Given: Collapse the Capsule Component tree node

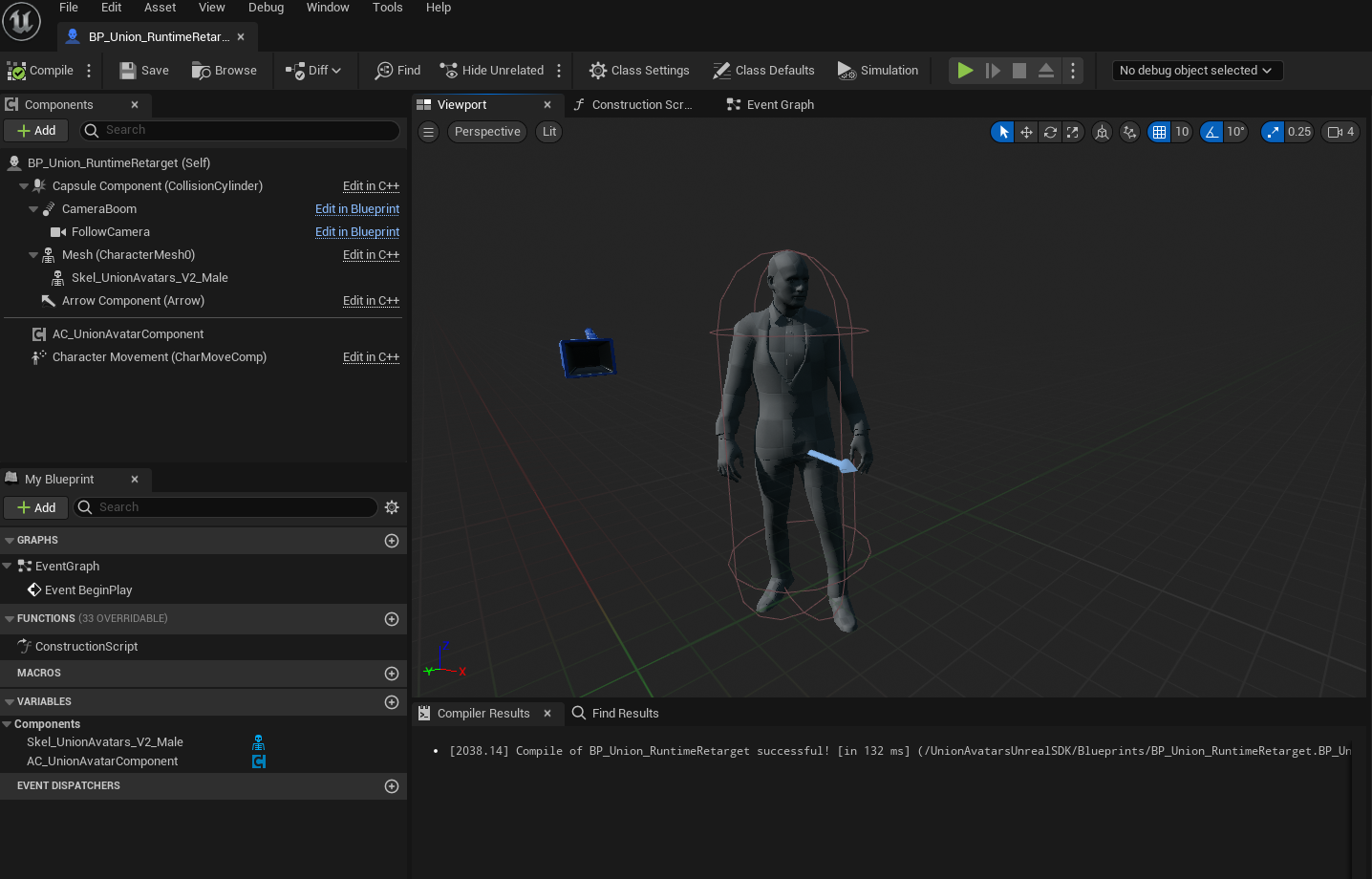Looking at the screenshot, I should point(24,186).
